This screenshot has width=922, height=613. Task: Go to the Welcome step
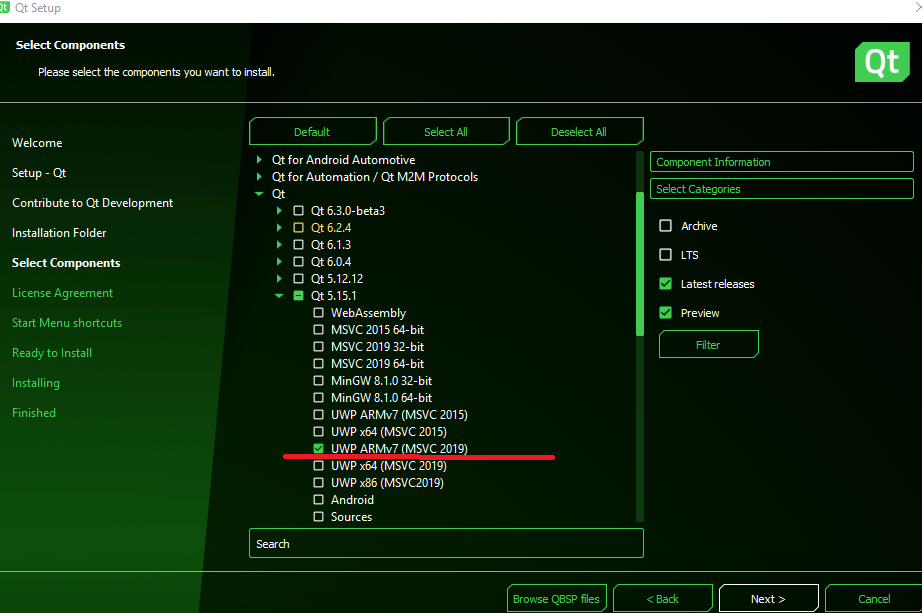coord(37,143)
